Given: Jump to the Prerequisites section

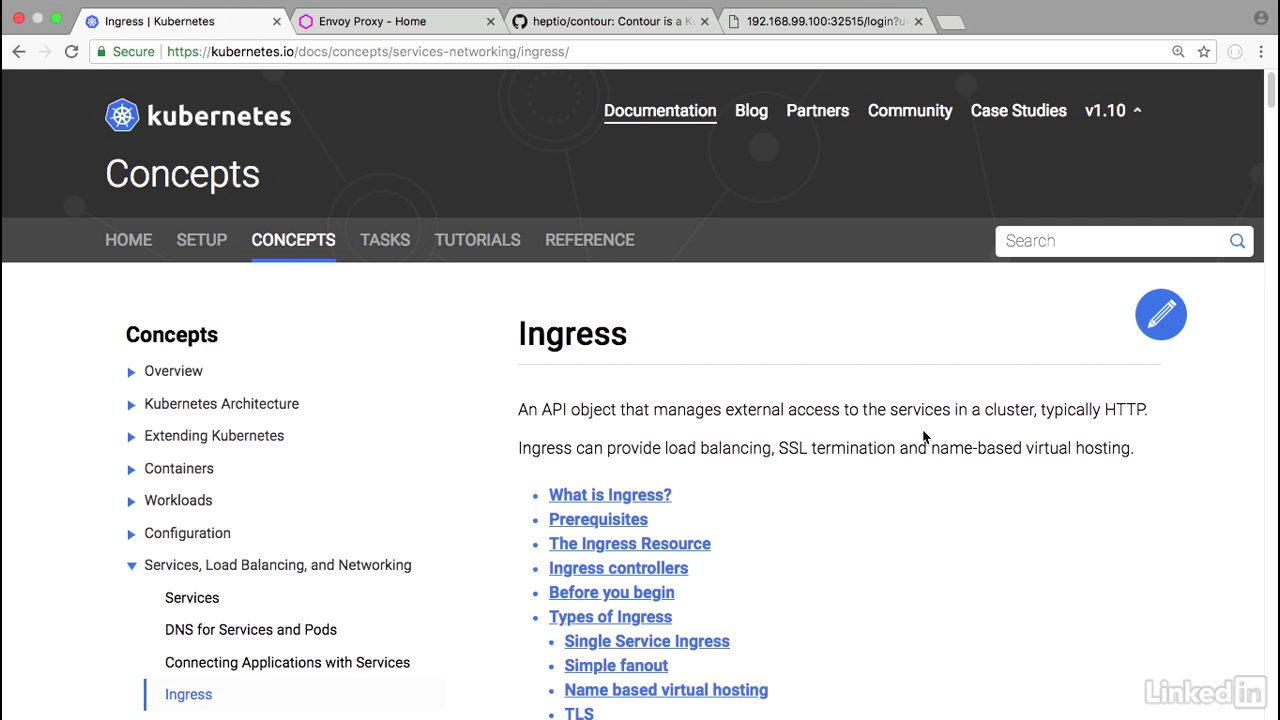Looking at the screenshot, I should tap(598, 520).
